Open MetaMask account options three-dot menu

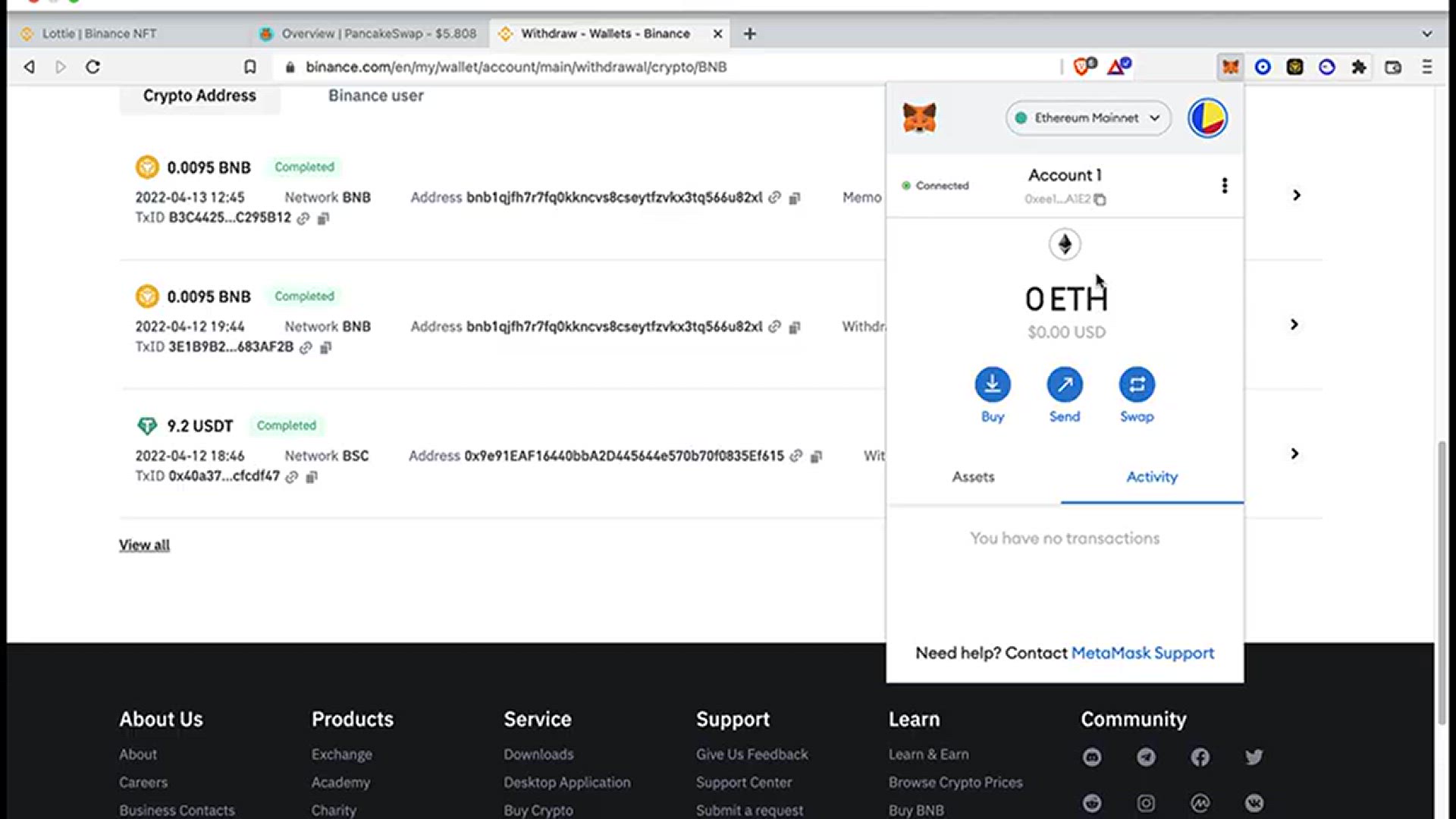pos(1224,186)
